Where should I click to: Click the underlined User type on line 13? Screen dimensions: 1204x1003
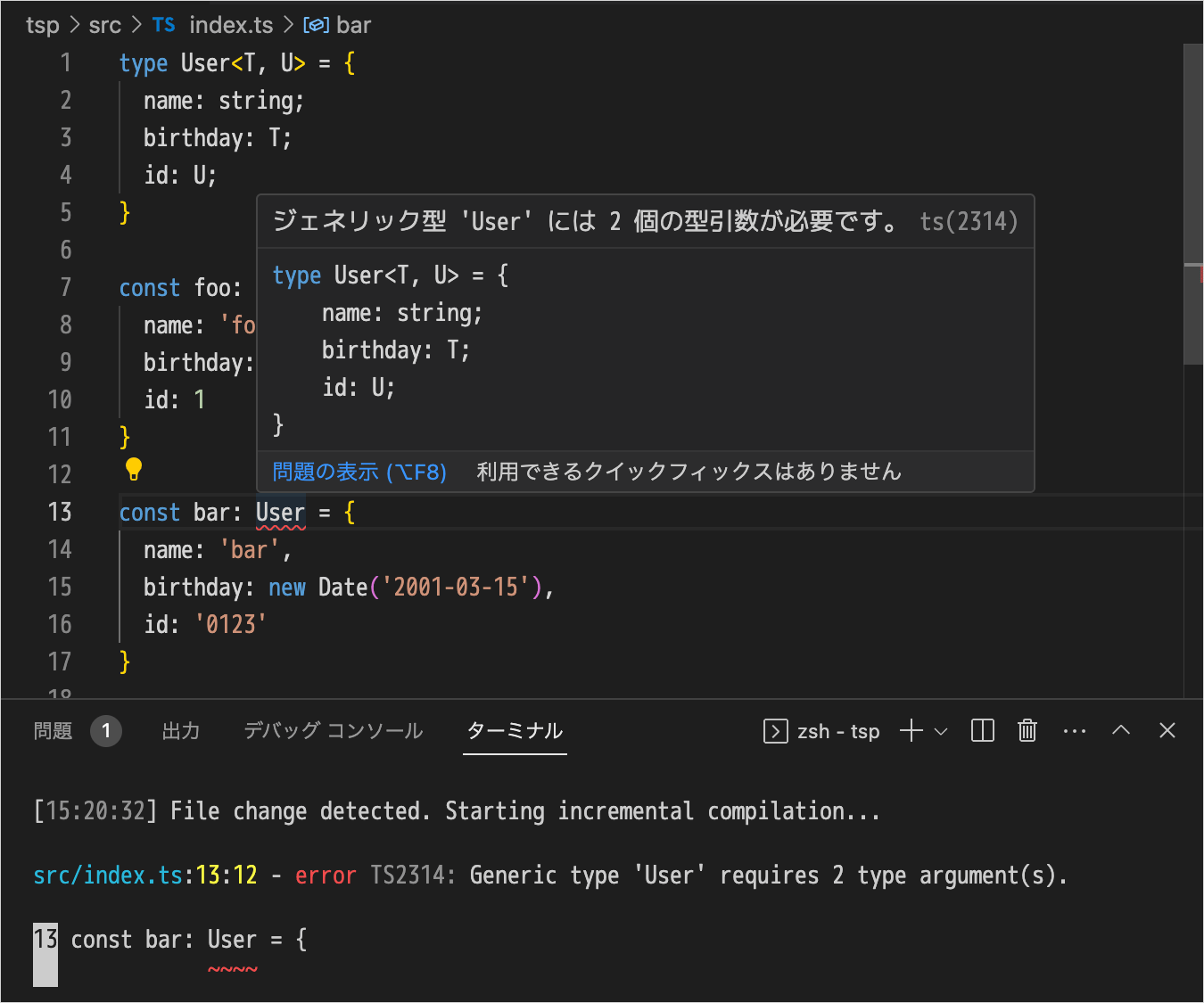click(x=280, y=513)
